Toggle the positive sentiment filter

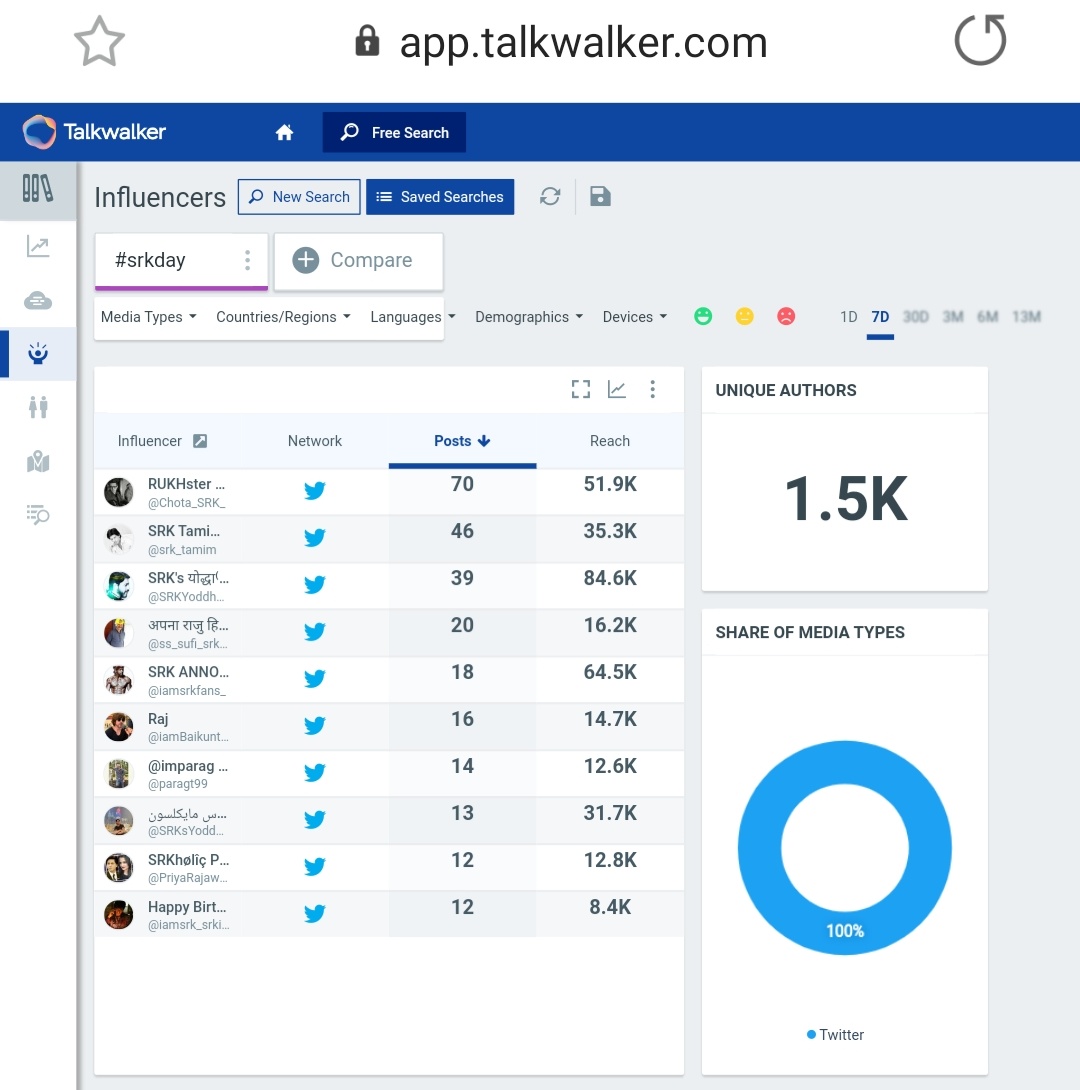click(703, 316)
